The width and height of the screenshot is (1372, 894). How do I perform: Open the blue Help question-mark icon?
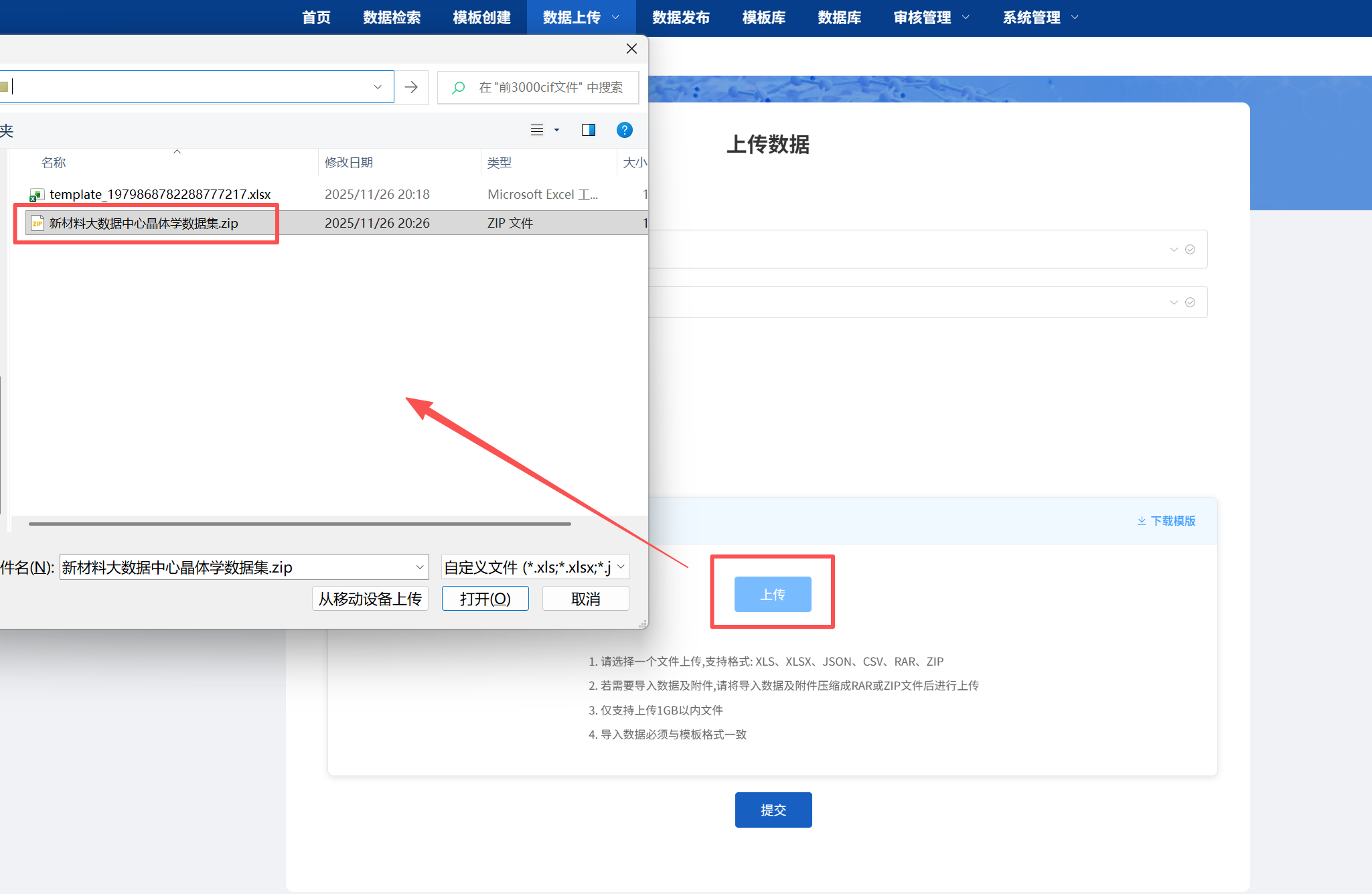[x=624, y=129]
